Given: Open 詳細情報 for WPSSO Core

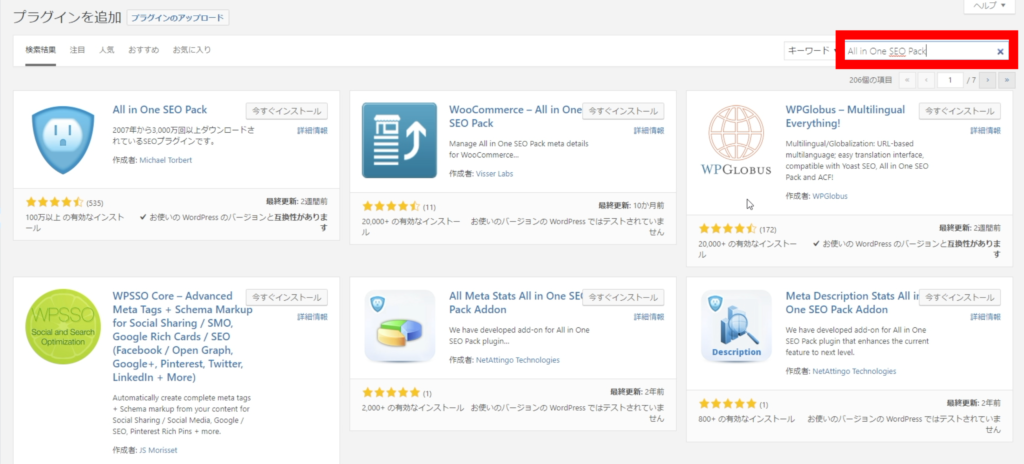Looking at the screenshot, I should click(x=312, y=317).
